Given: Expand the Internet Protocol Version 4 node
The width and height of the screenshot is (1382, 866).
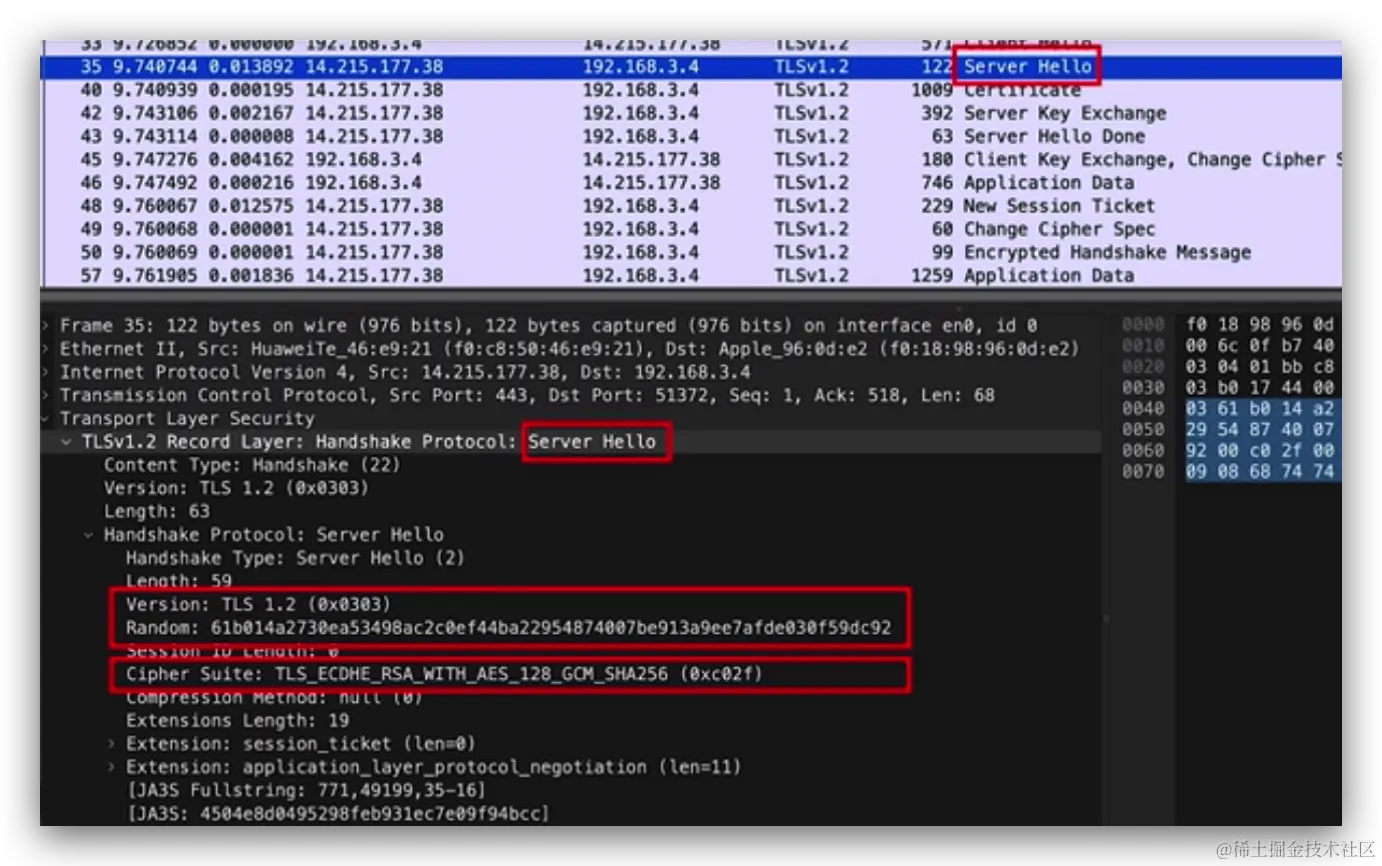Looking at the screenshot, I should point(47,372).
